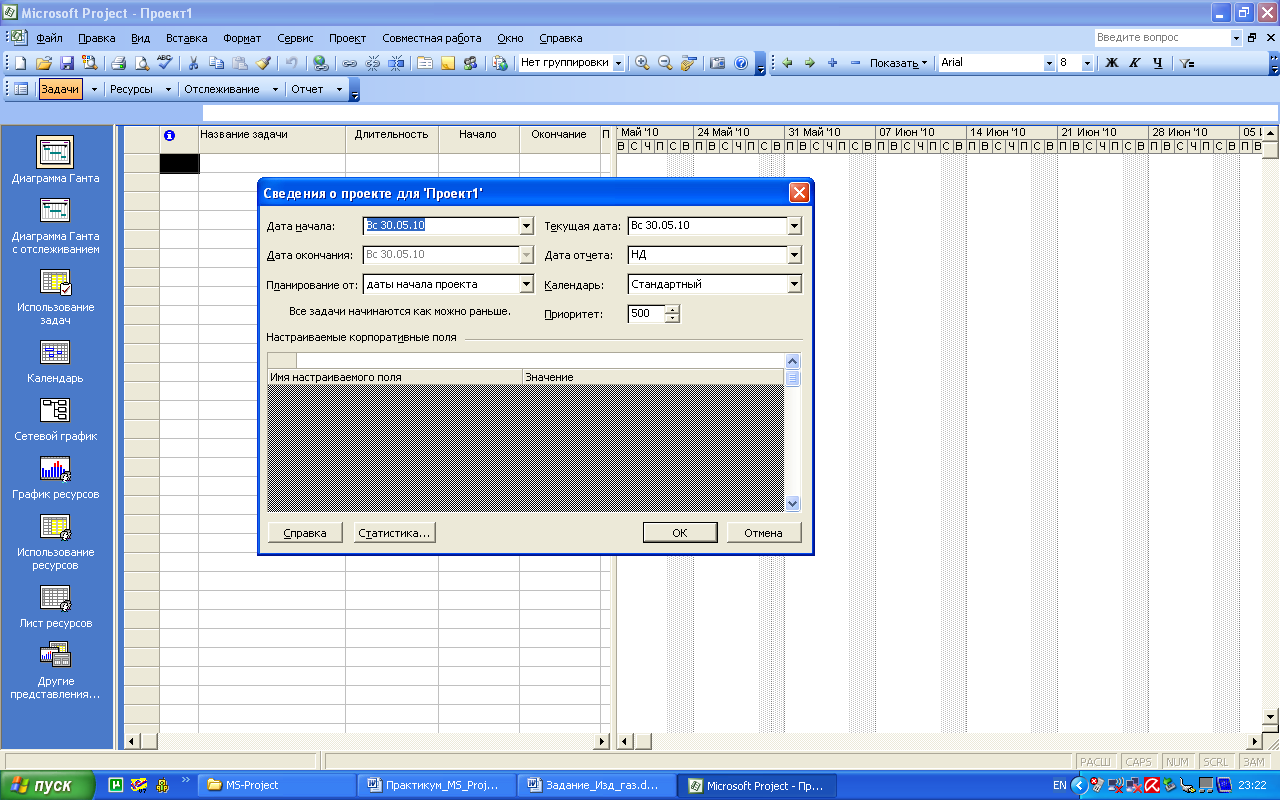This screenshot has width=1280, height=800.
Task: Expand the Планирование от dropdown
Action: pos(527,284)
